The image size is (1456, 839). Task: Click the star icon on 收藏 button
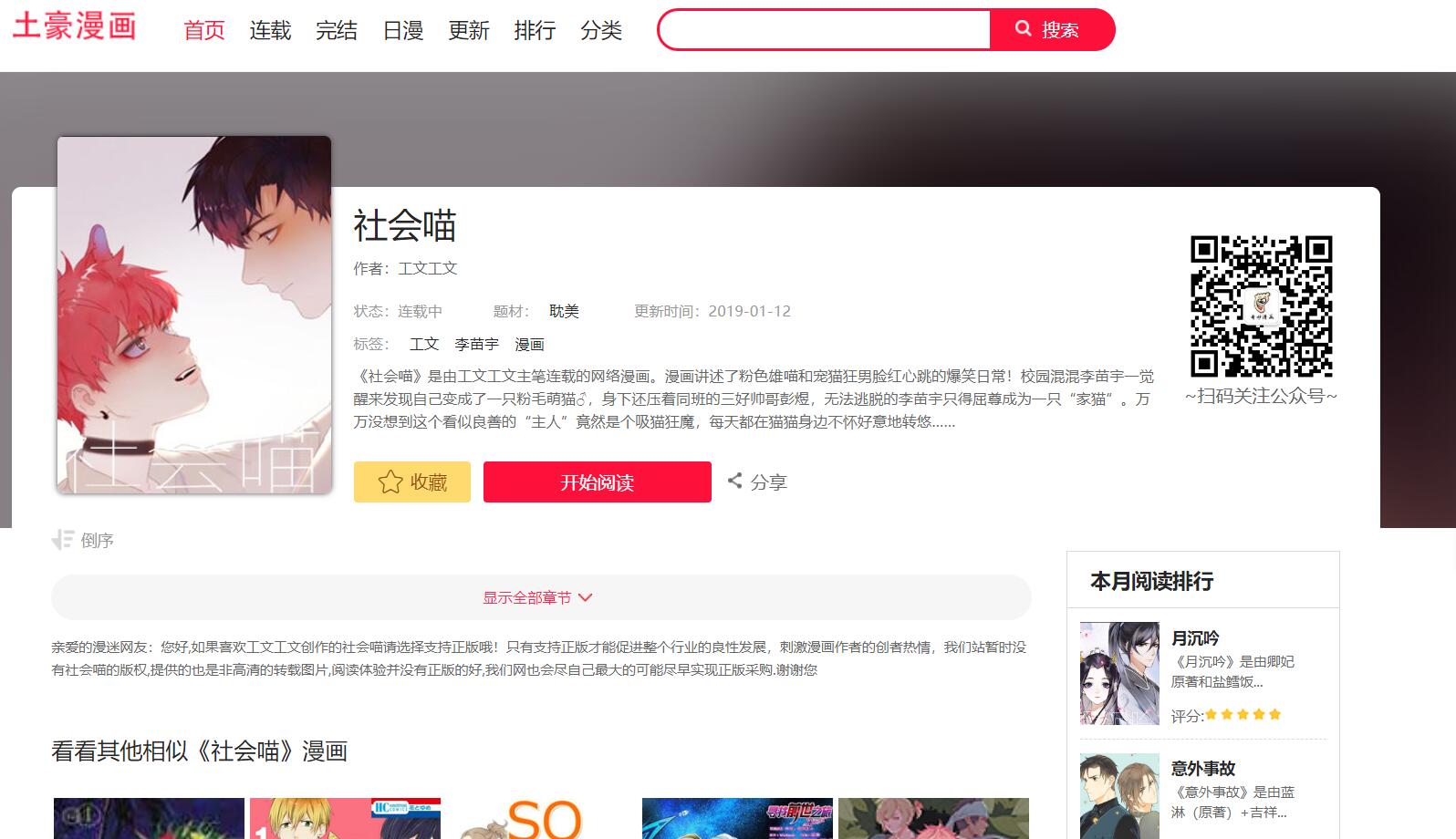point(390,482)
